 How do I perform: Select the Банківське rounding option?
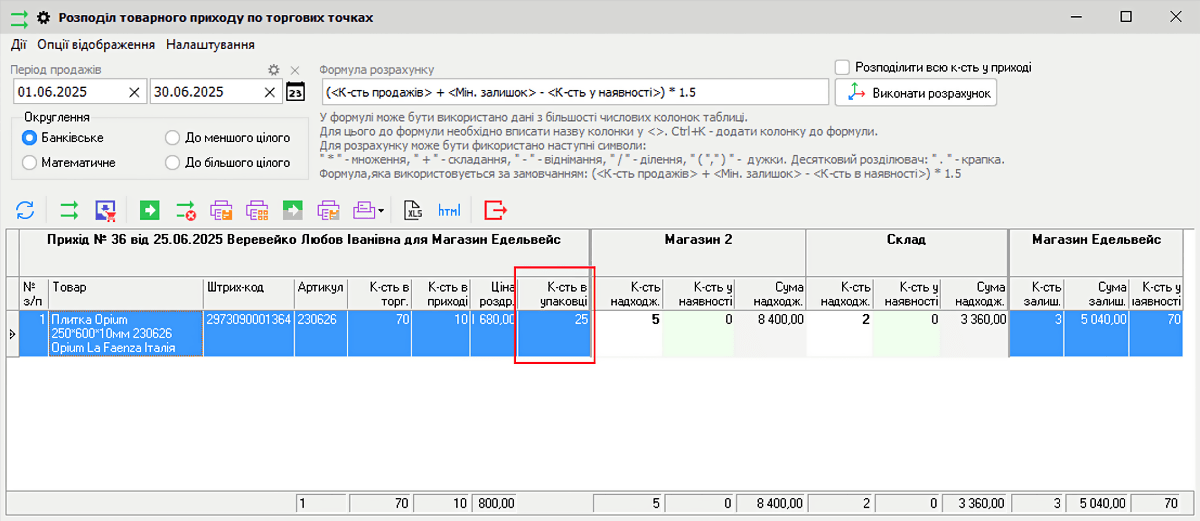(30, 138)
